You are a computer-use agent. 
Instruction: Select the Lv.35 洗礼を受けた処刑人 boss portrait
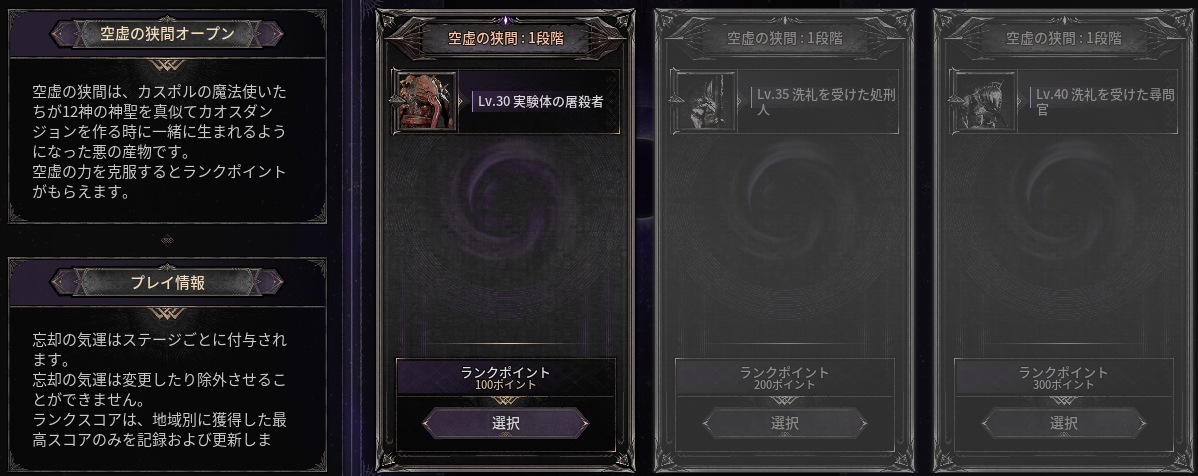[x=704, y=101]
